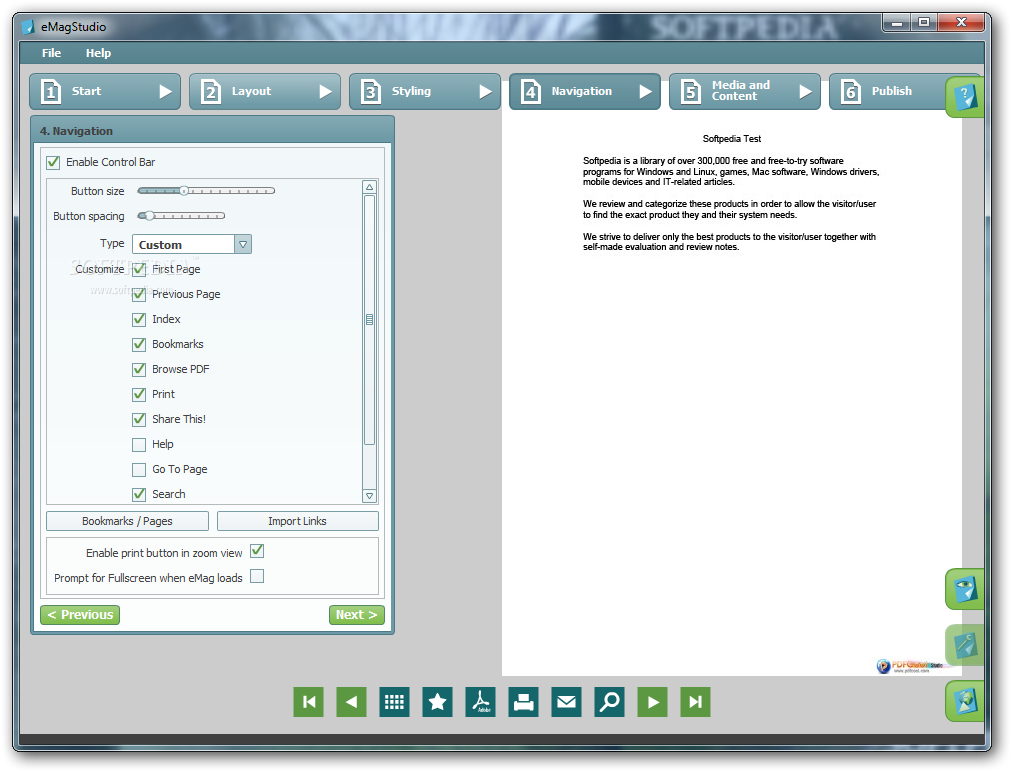Enable the Help checkbox
This screenshot has width=1012, height=772.
(x=139, y=445)
